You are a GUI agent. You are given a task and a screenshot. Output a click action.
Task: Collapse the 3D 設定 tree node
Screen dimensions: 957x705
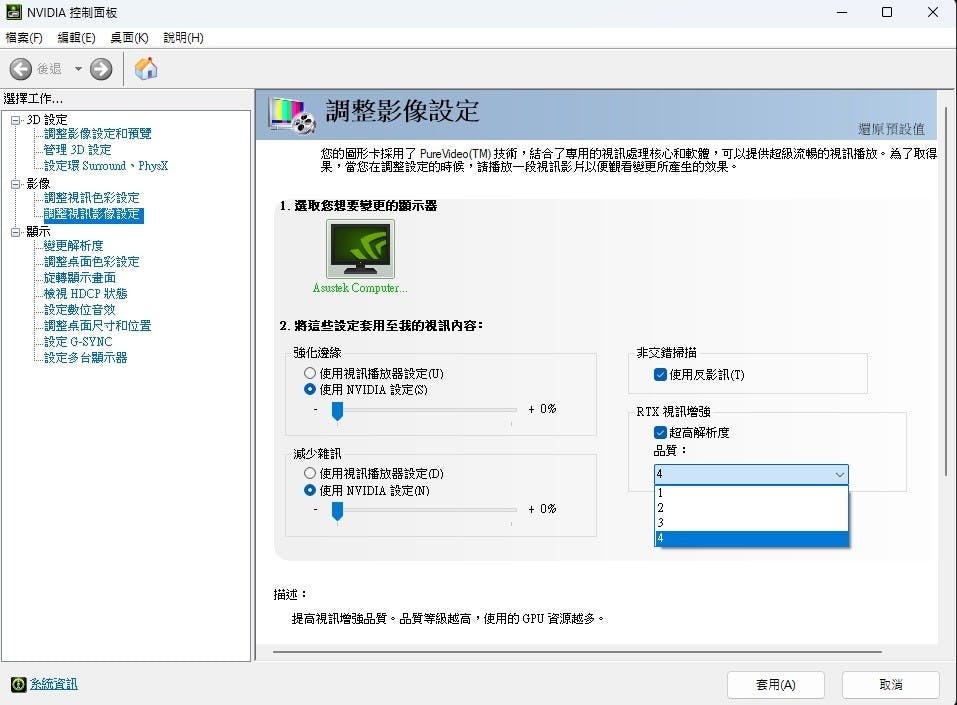point(16,120)
